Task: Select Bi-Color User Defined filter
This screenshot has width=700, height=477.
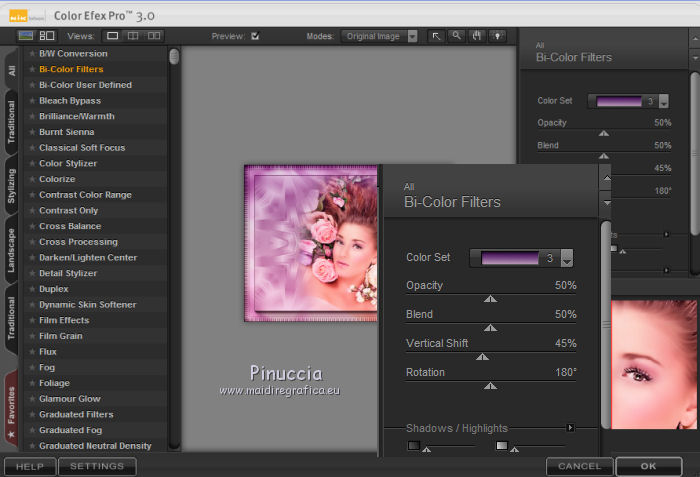Action: point(85,85)
